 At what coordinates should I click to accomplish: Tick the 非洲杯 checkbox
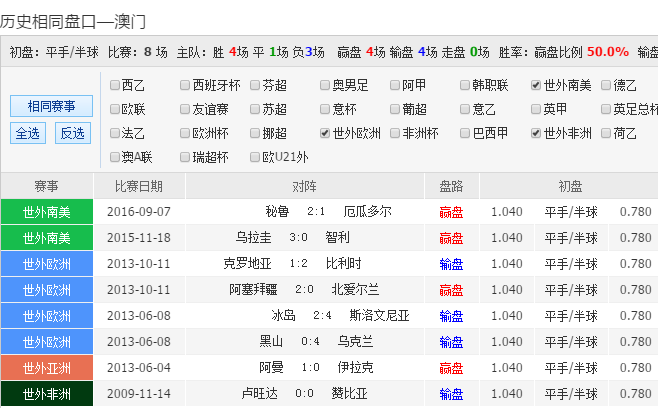click(x=395, y=133)
